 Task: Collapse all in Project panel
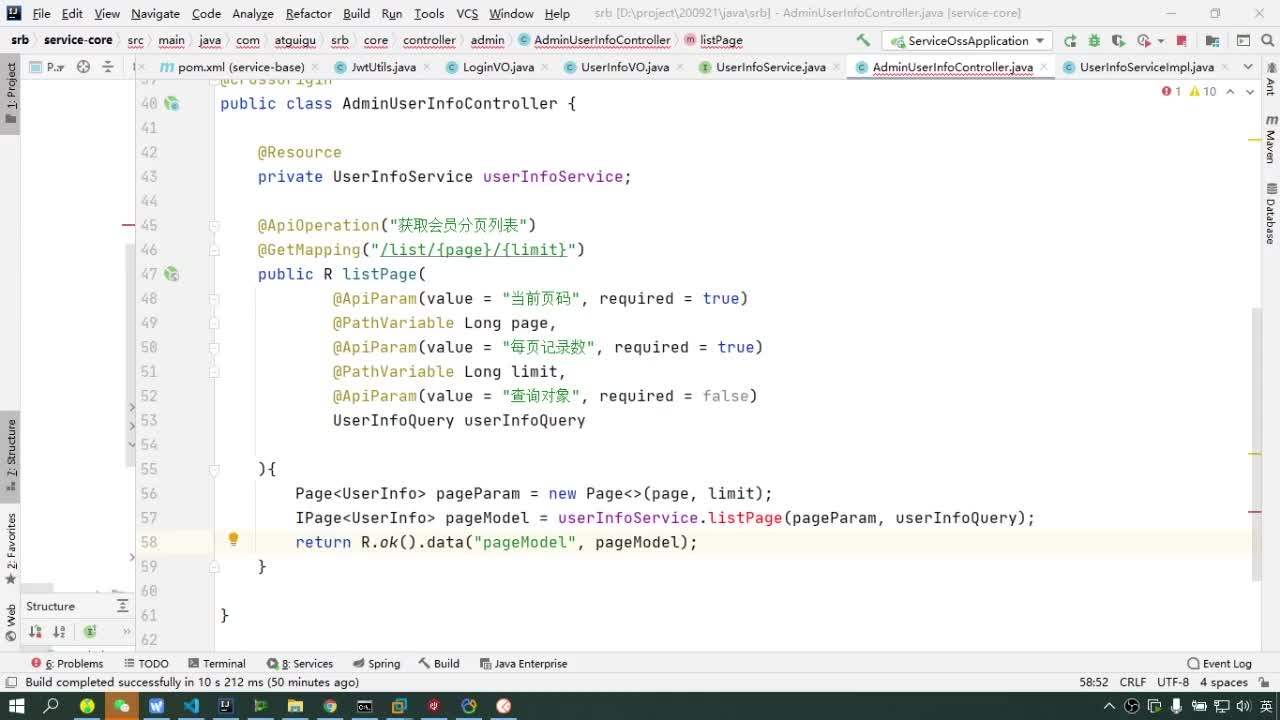pyautogui.click(x=107, y=67)
